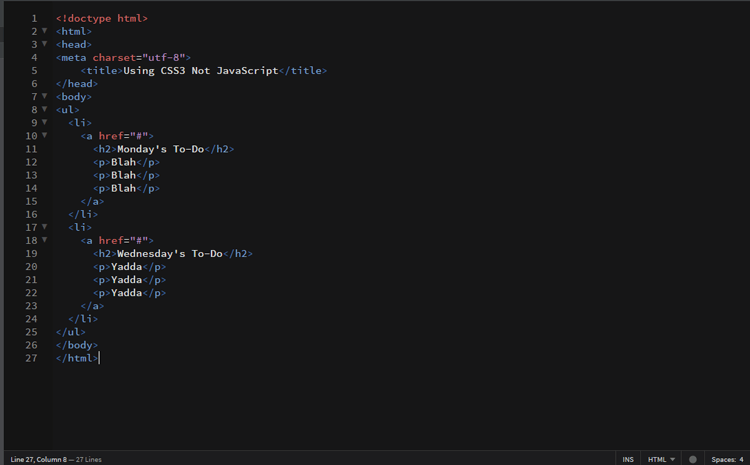Image resolution: width=750 pixels, height=465 pixels.
Task: Select line number 5 in the gutter
Action: (34, 70)
